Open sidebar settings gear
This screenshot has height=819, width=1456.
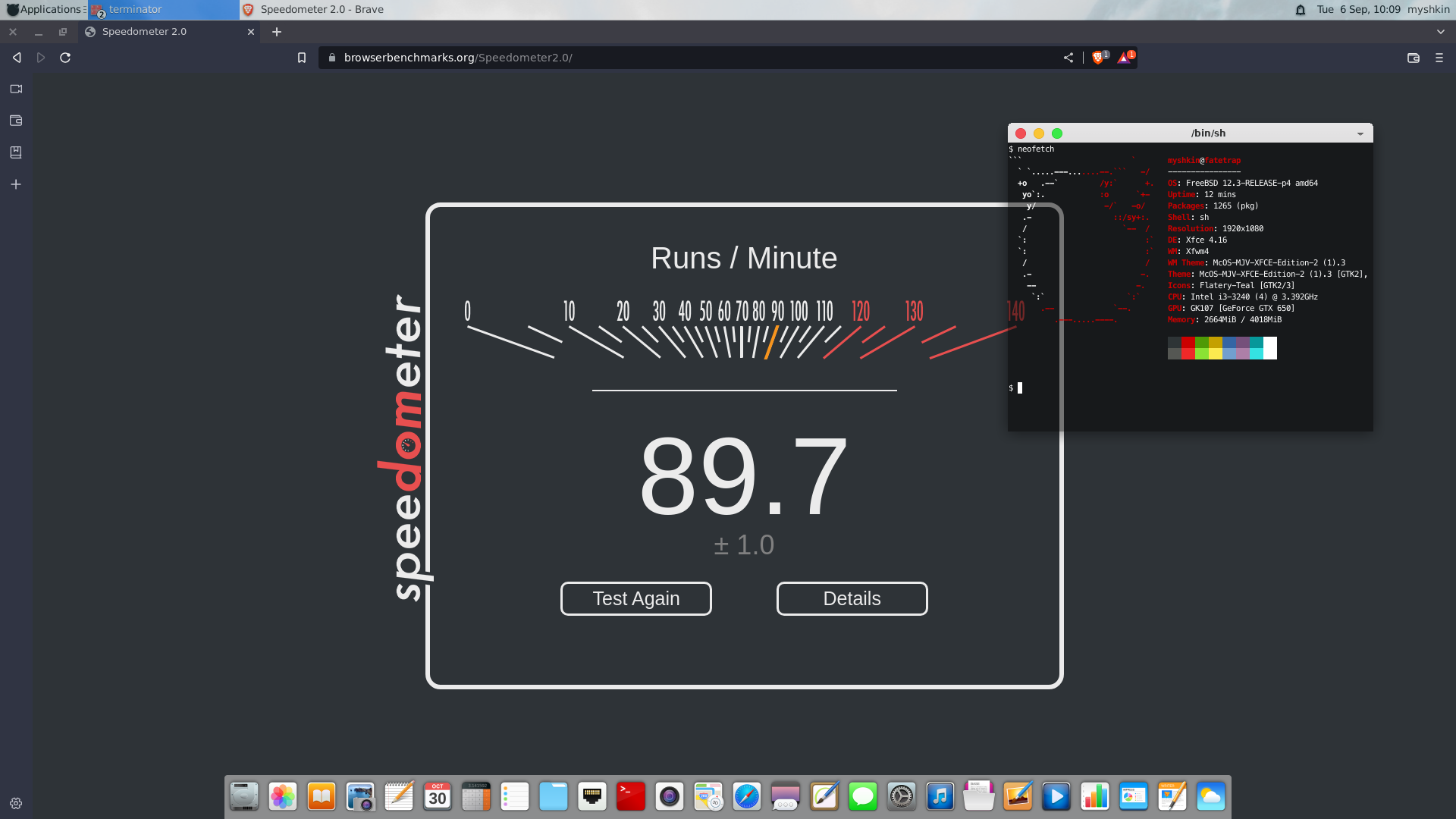coord(16,803)
